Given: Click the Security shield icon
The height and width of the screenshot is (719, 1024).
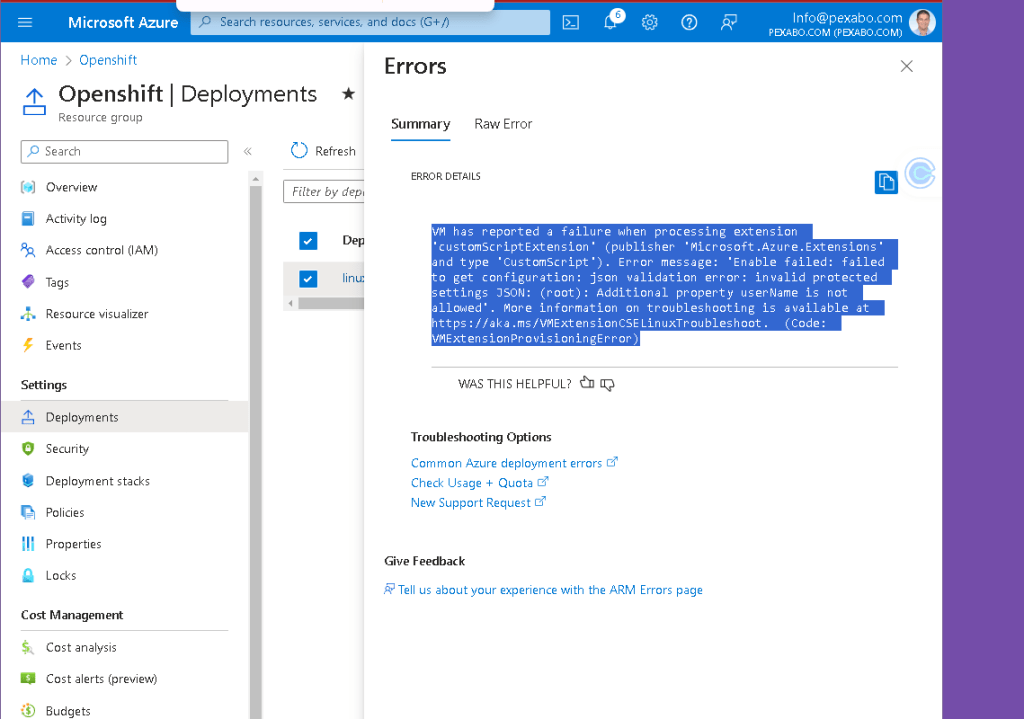Looking at the screenshot, I should pyautogui.click(x=28, y=449).
